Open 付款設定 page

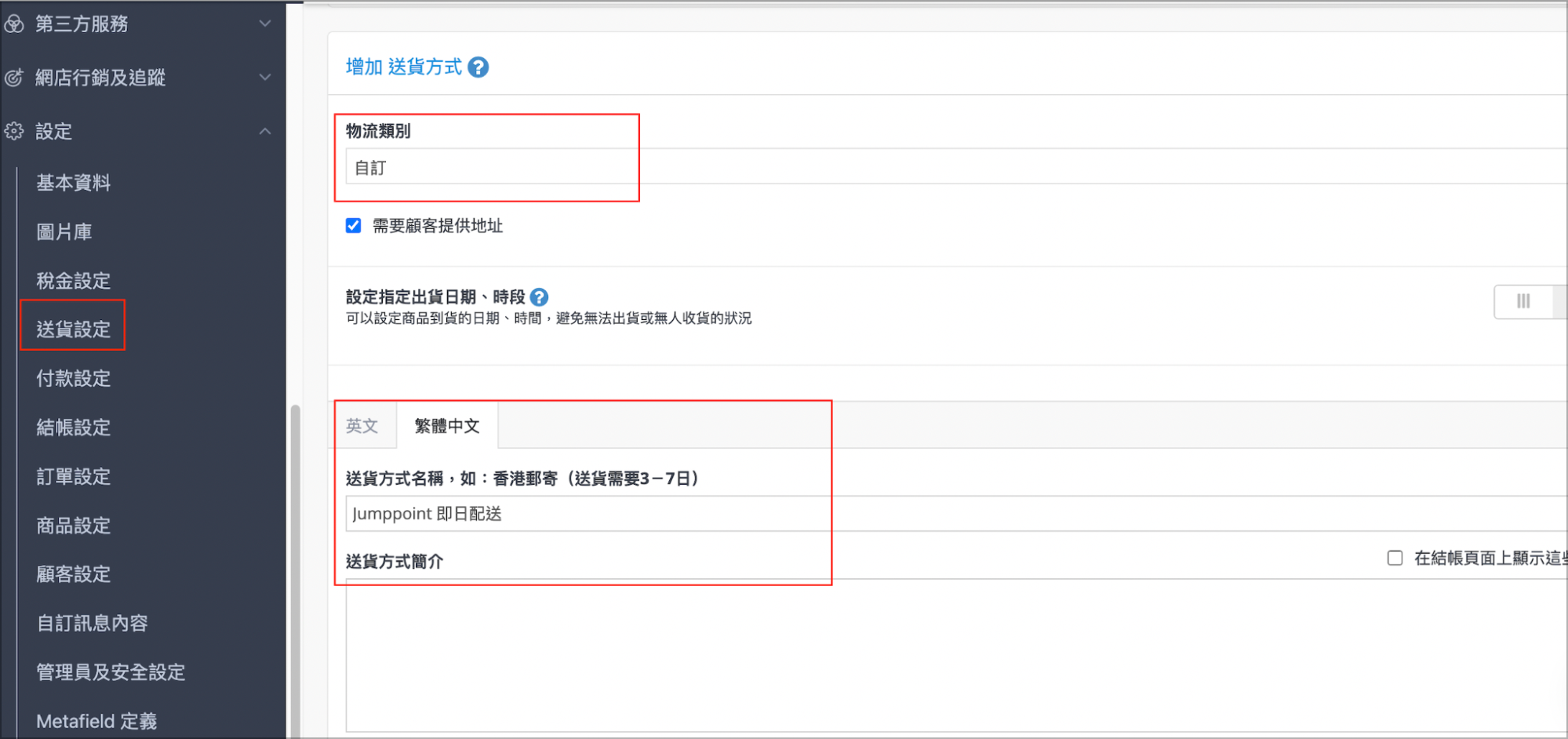(x=74, y=378)
